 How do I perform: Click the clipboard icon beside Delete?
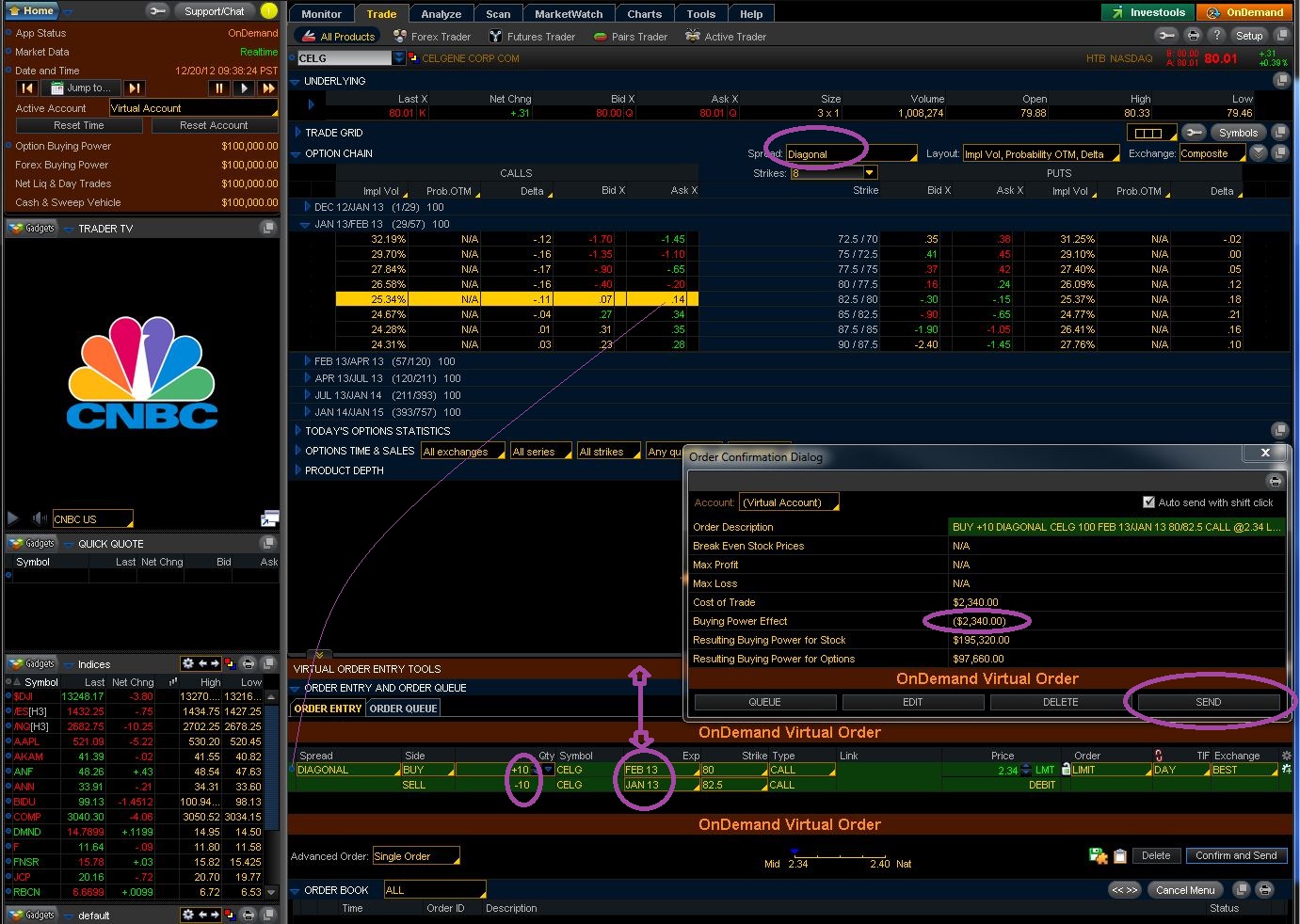pos(1120,855)
